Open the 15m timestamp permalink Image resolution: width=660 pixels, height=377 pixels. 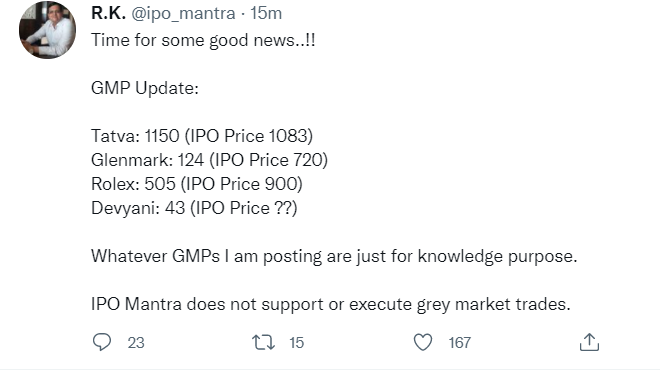click(x=266, y=13)
